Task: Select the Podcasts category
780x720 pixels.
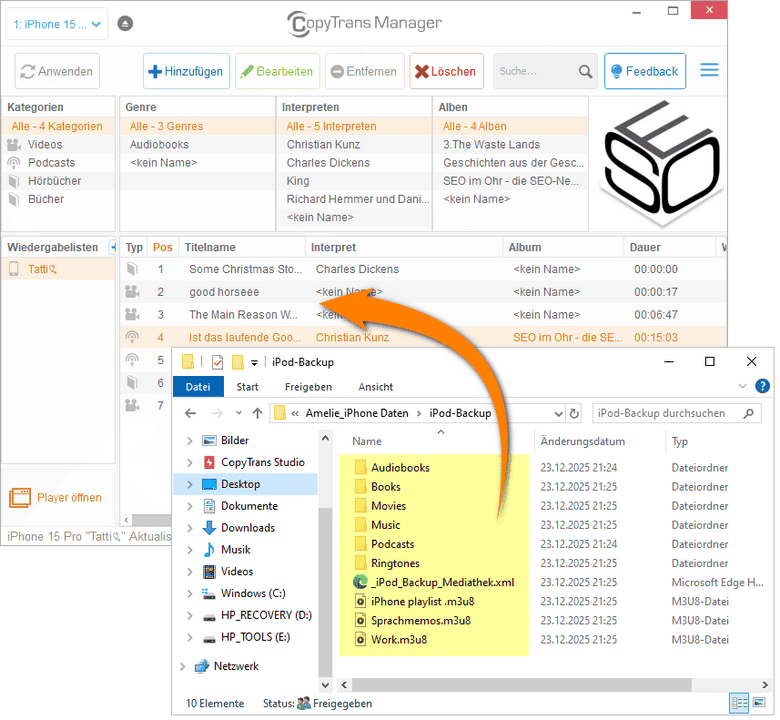Action: 51,163
